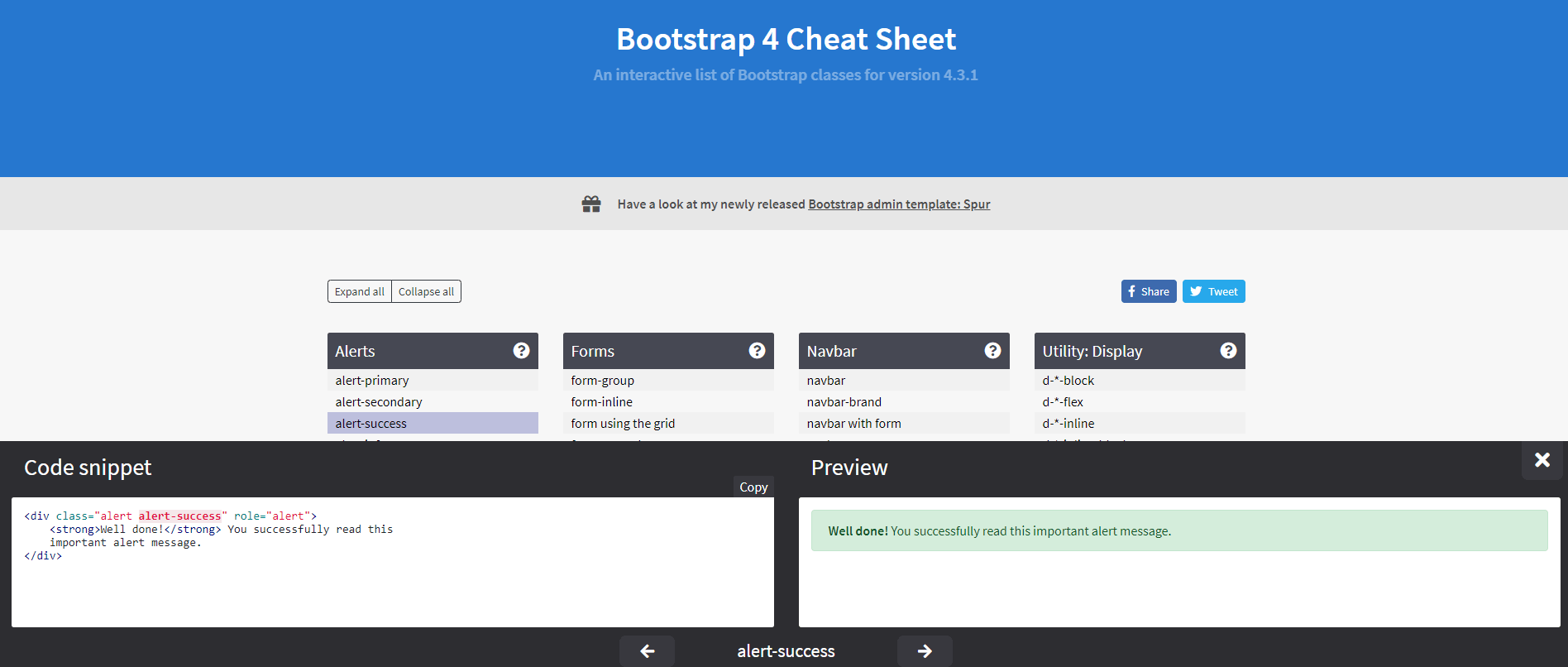1568x667 pixels.
Task: Tweet the page on Twitter
Action: 1213,291
